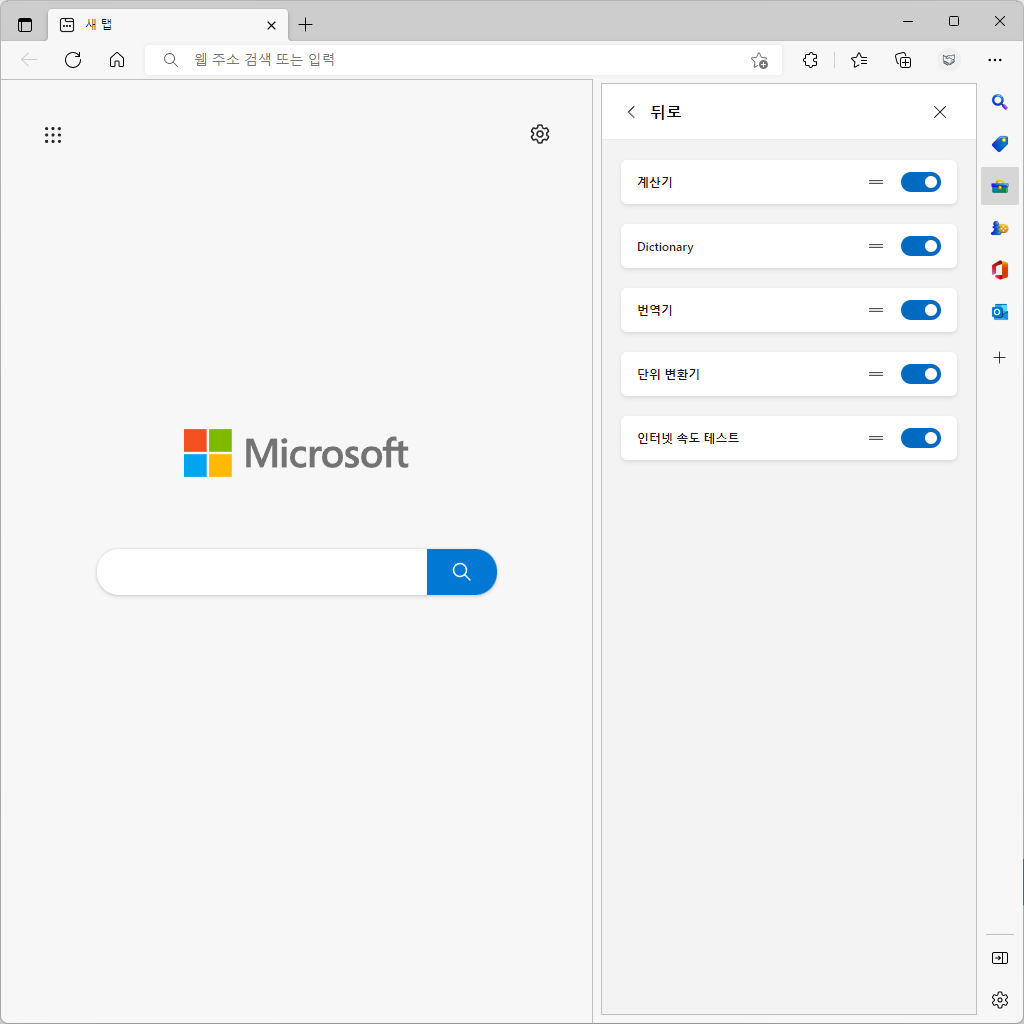Focus the address bar input
This screenshot has height=1024, width=1024.
[462, 60]
